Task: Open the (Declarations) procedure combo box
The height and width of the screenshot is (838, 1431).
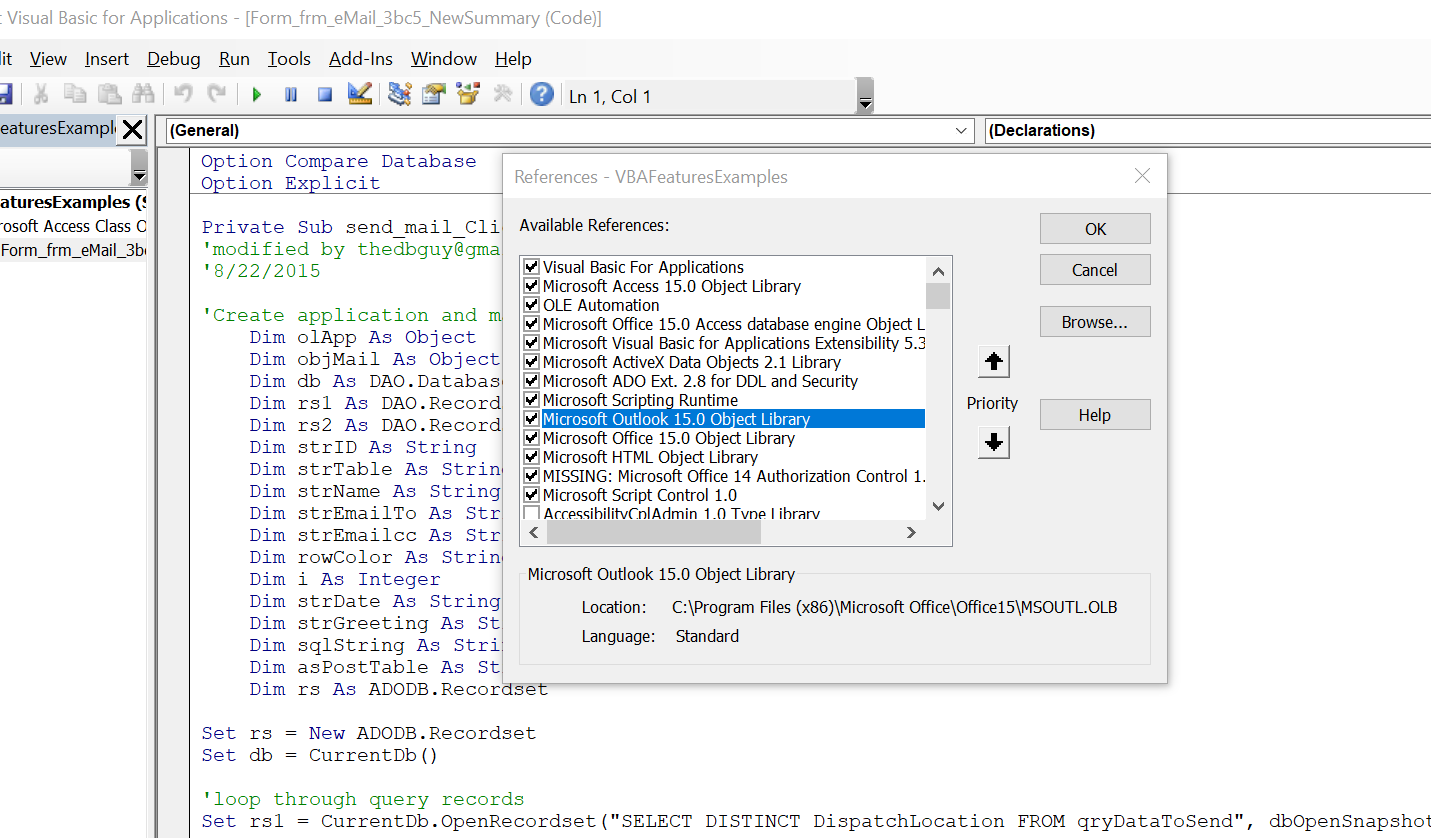Action: tap(1207, 130)
